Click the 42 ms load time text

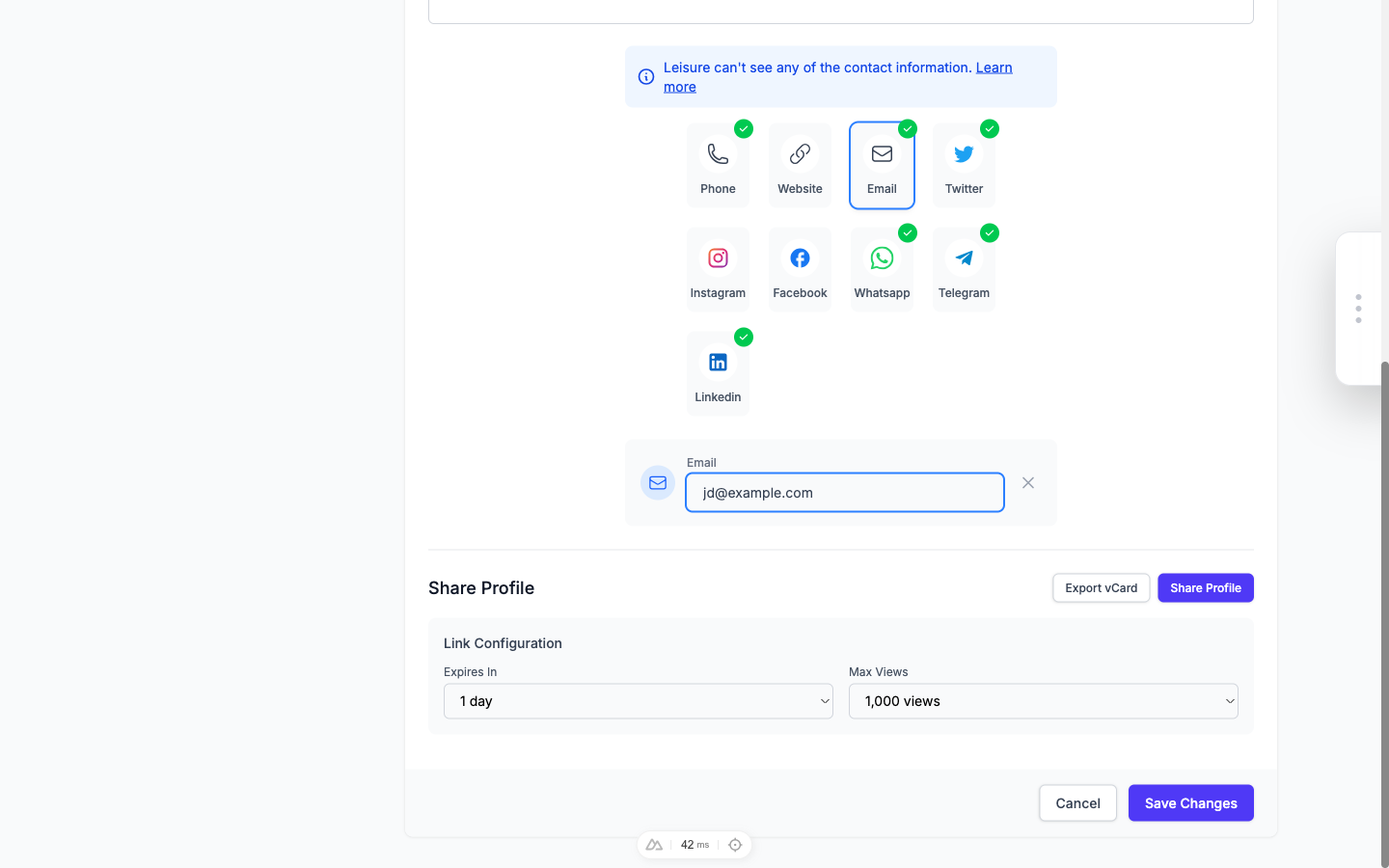(694, 845)
